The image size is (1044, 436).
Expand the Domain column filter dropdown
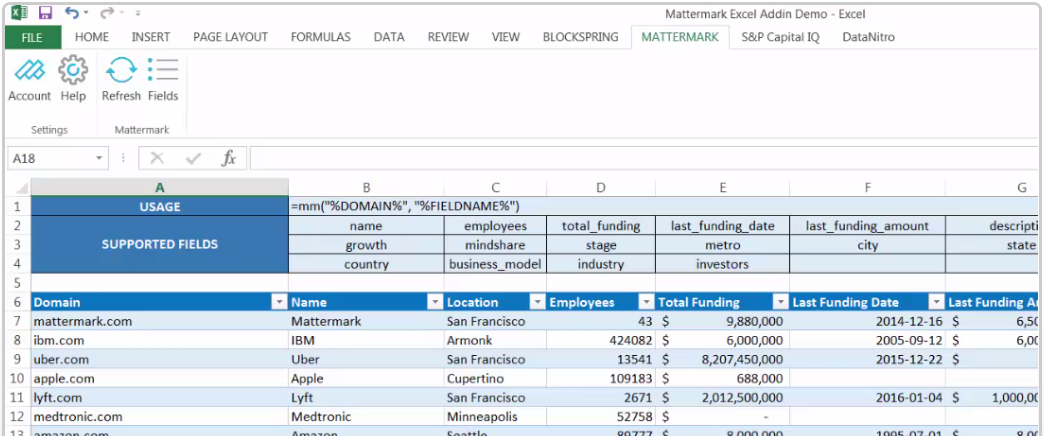click(x=279, y=302)
